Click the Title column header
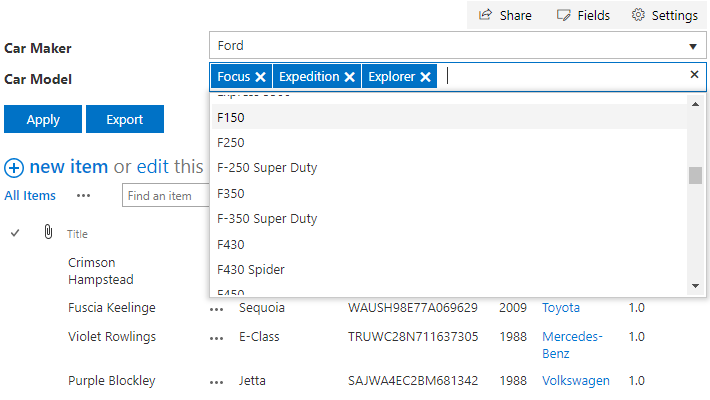The width and height of the screenshot is (710, 400). [77, 234]
